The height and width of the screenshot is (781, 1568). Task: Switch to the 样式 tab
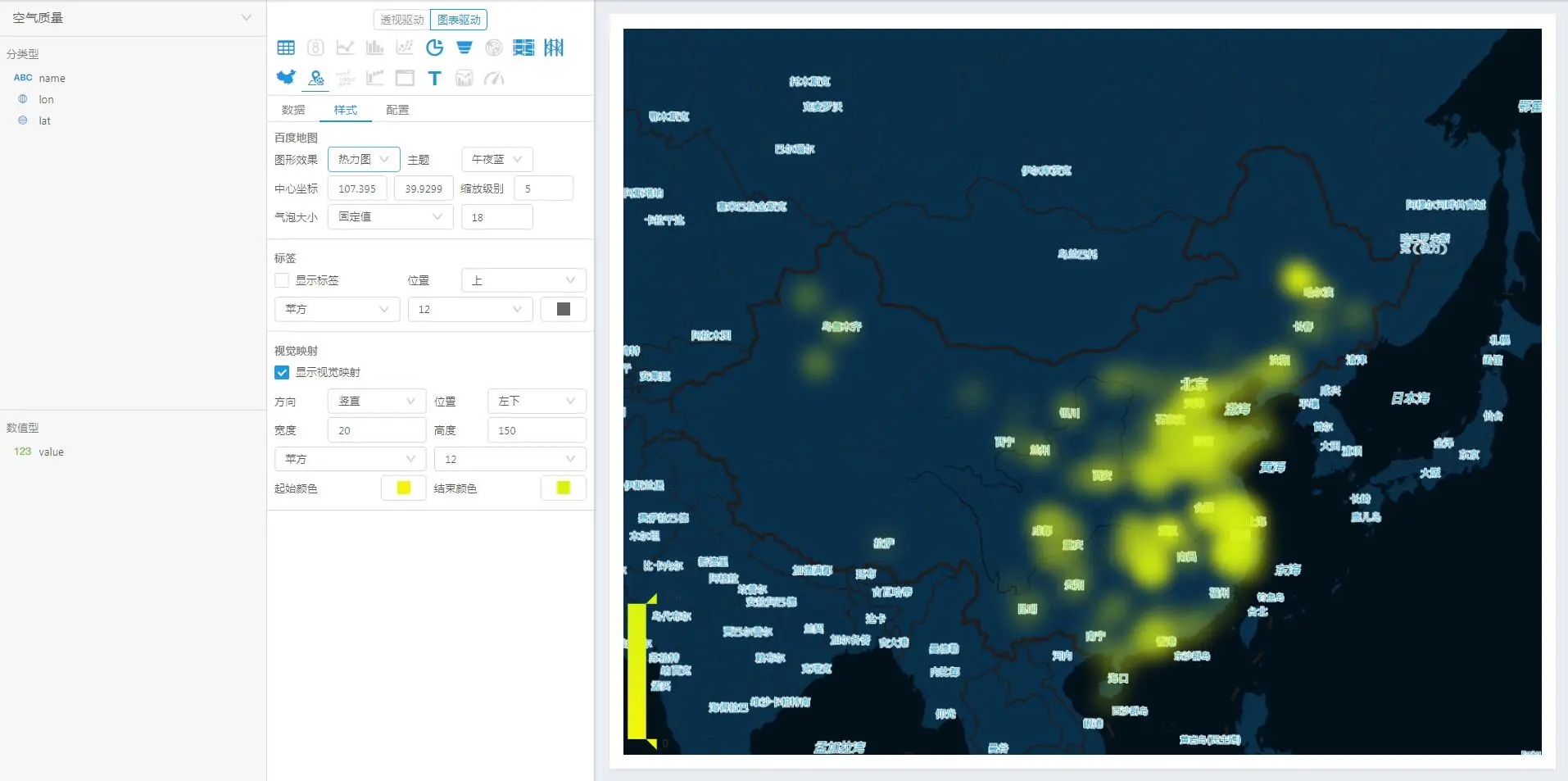pos(346,110)
